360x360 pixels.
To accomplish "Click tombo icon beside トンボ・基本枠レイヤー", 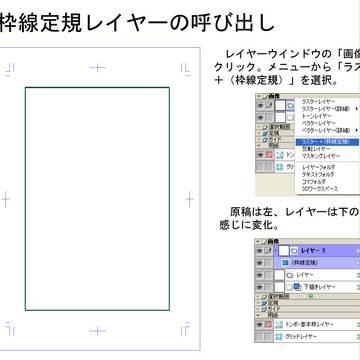I will (279, 324).
